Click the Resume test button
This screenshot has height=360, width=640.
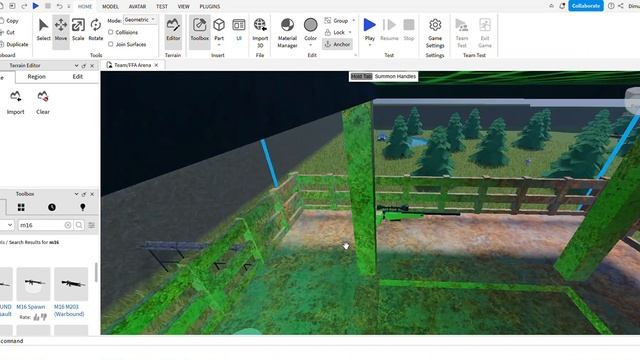(389, 29)
